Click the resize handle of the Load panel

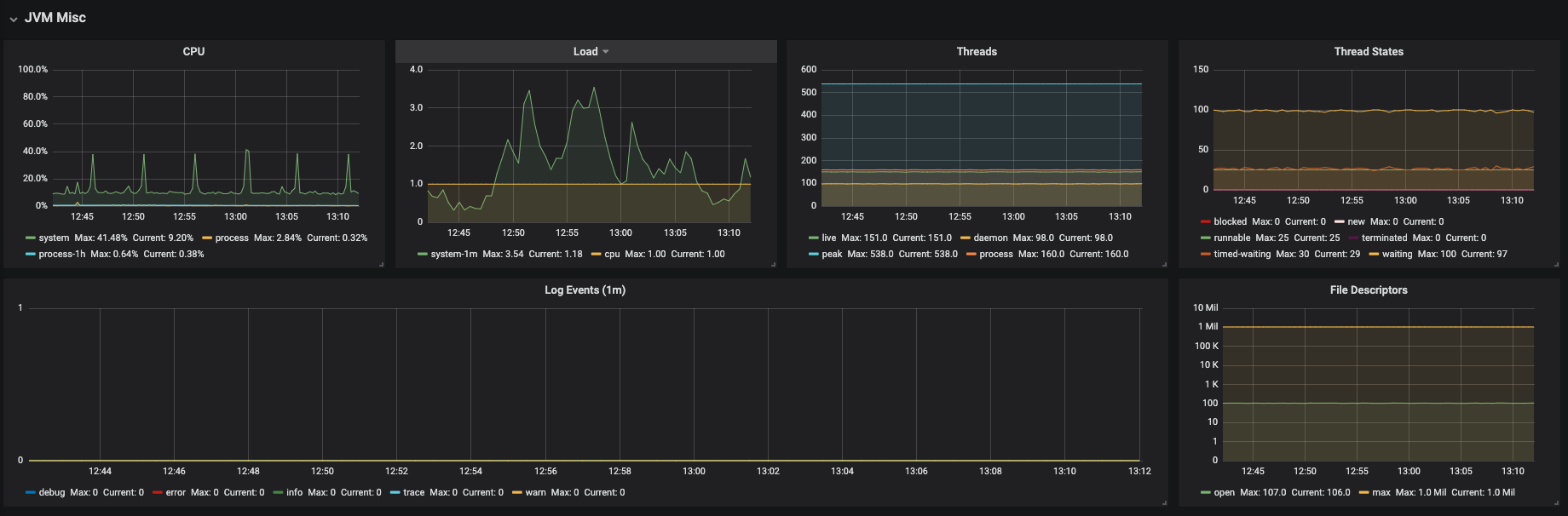773,264
